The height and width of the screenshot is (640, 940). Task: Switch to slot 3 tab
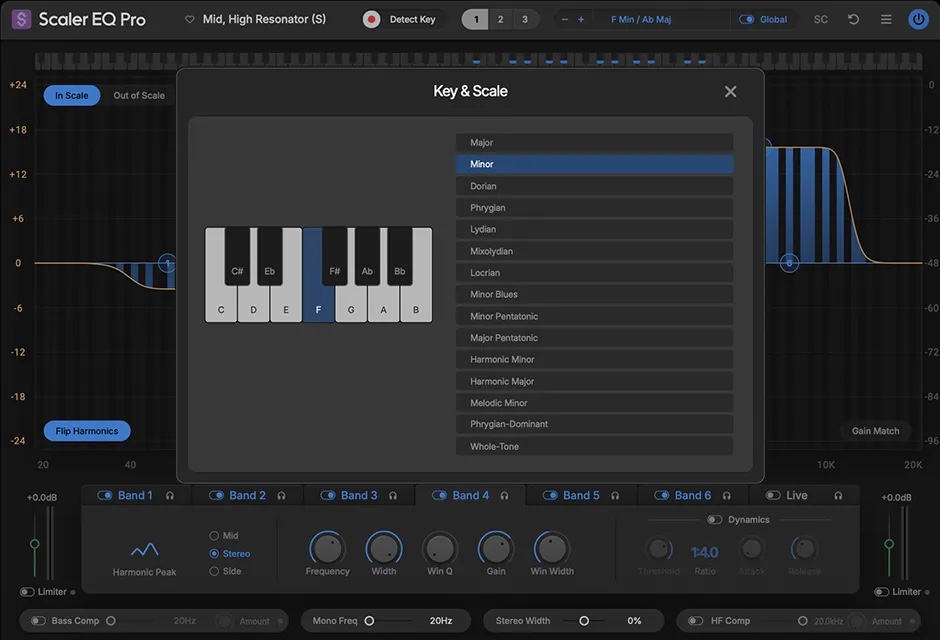(525, 19)
